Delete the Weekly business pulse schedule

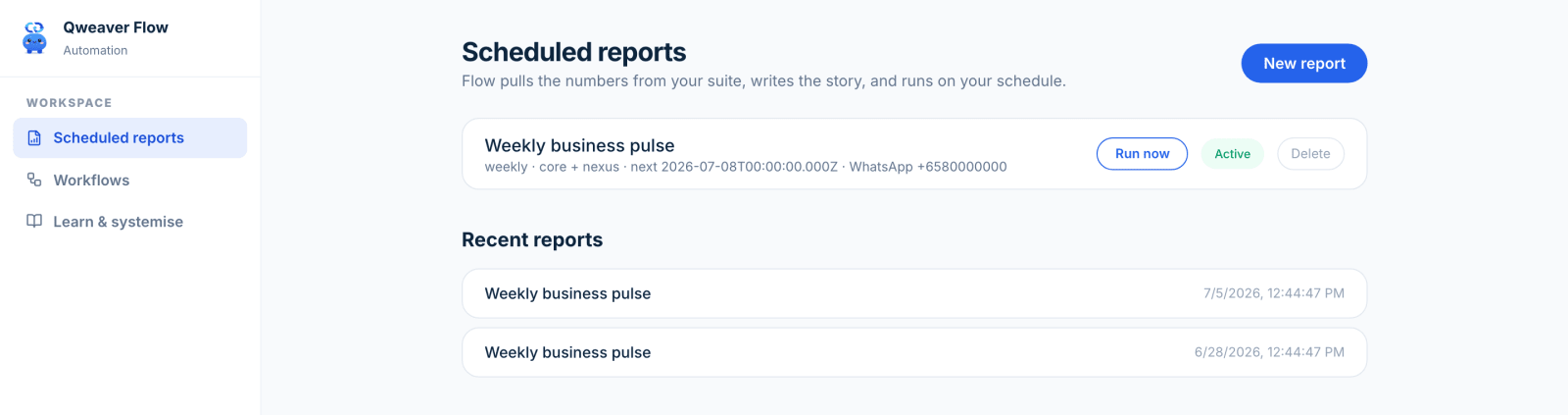tap(1310, 154)
